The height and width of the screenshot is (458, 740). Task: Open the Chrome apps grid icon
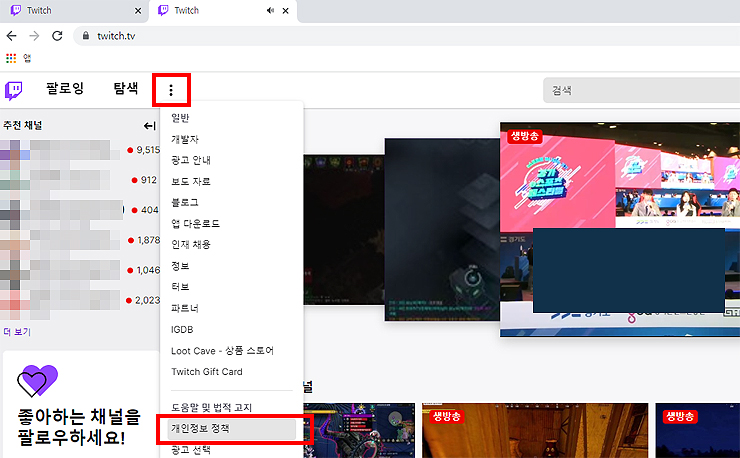(11, 58)
